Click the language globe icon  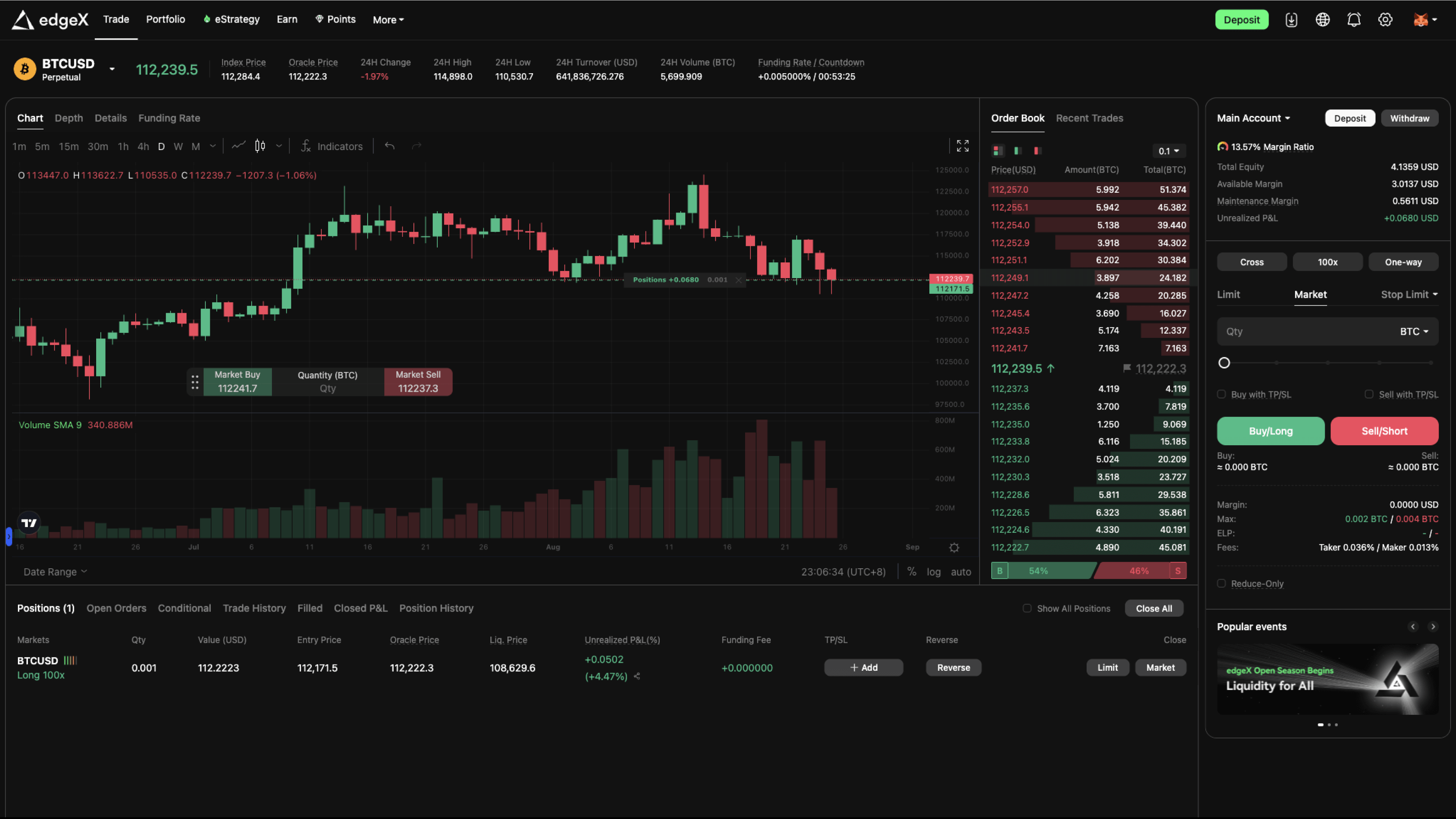pyautogui.click(x=1323, y=19)
